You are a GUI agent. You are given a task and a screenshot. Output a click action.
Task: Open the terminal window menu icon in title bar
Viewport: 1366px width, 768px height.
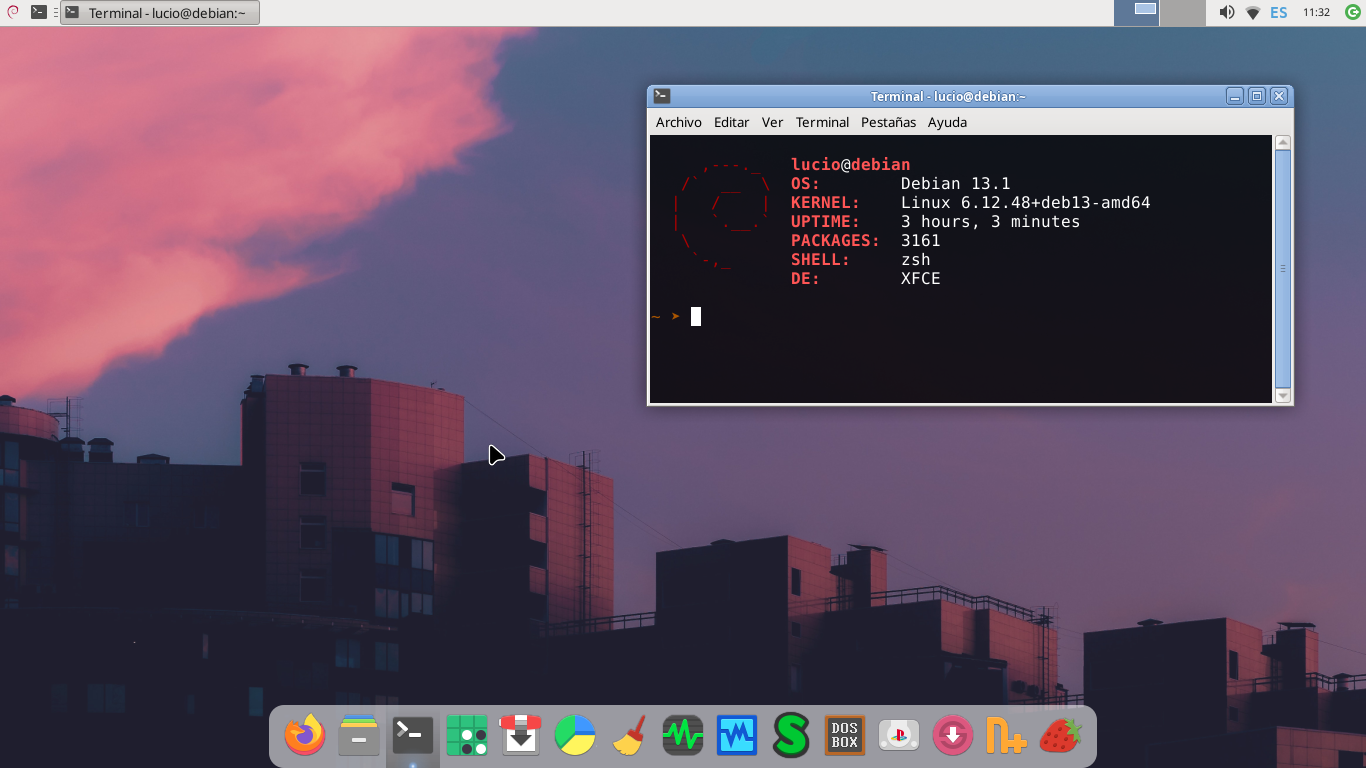click(662, 96)
